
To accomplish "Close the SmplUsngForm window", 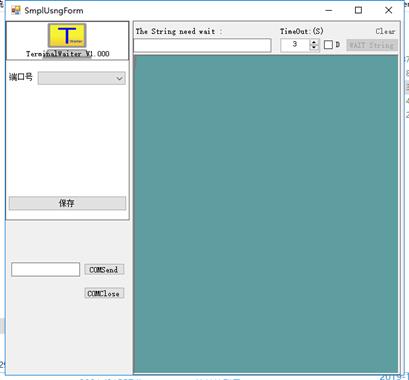I will point(388,10).
